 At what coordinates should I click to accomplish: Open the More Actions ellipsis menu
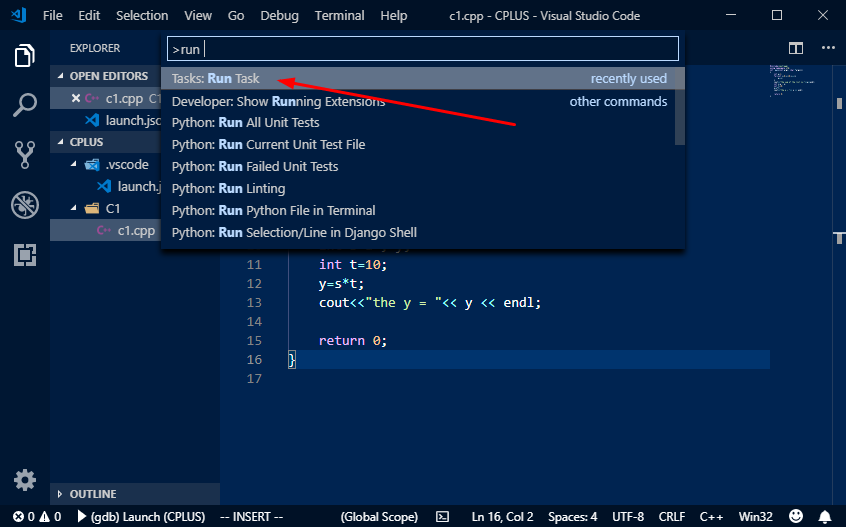point(828,48)
